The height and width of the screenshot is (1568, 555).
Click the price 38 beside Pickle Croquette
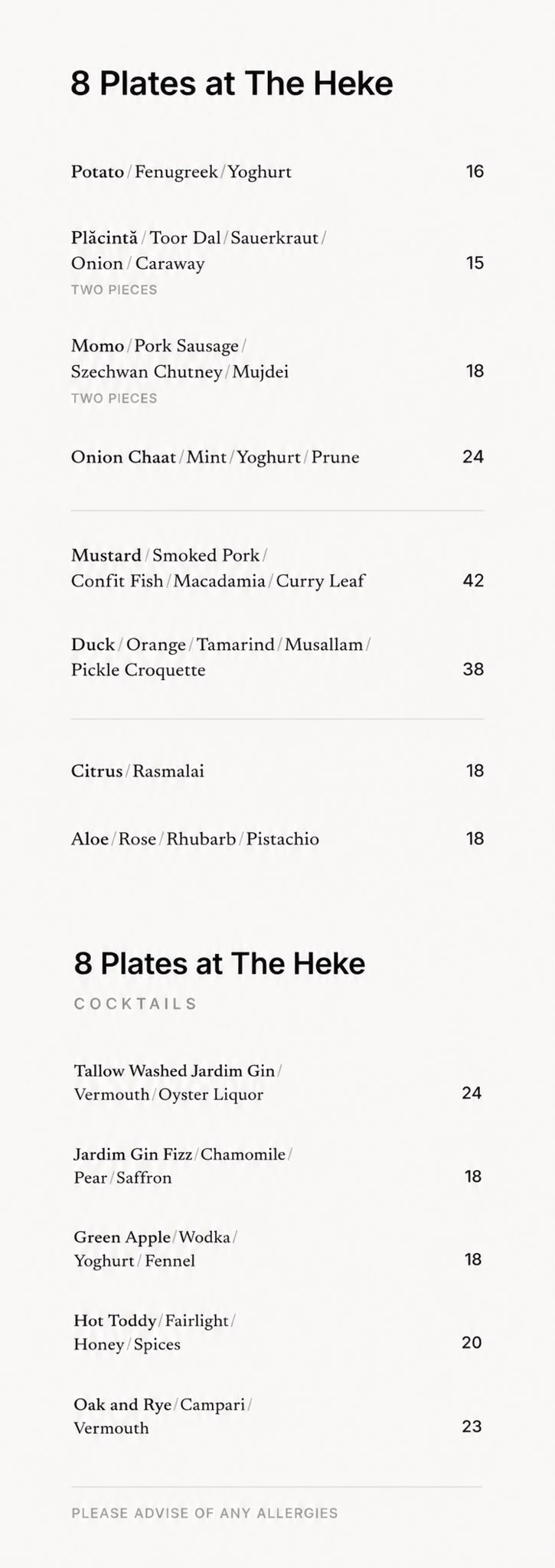click(x=473, y=669)
